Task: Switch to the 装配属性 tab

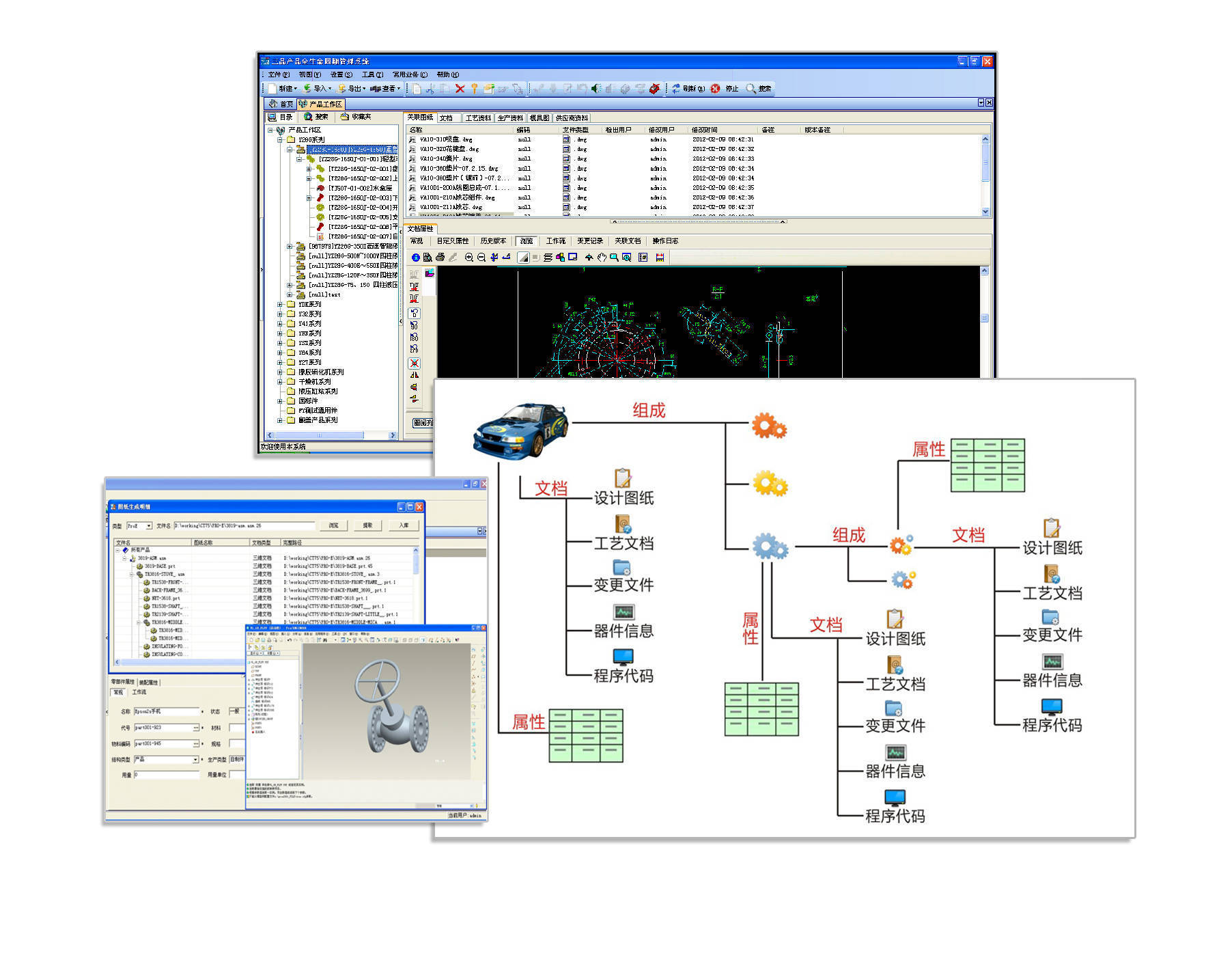Action: coord(149,683)
